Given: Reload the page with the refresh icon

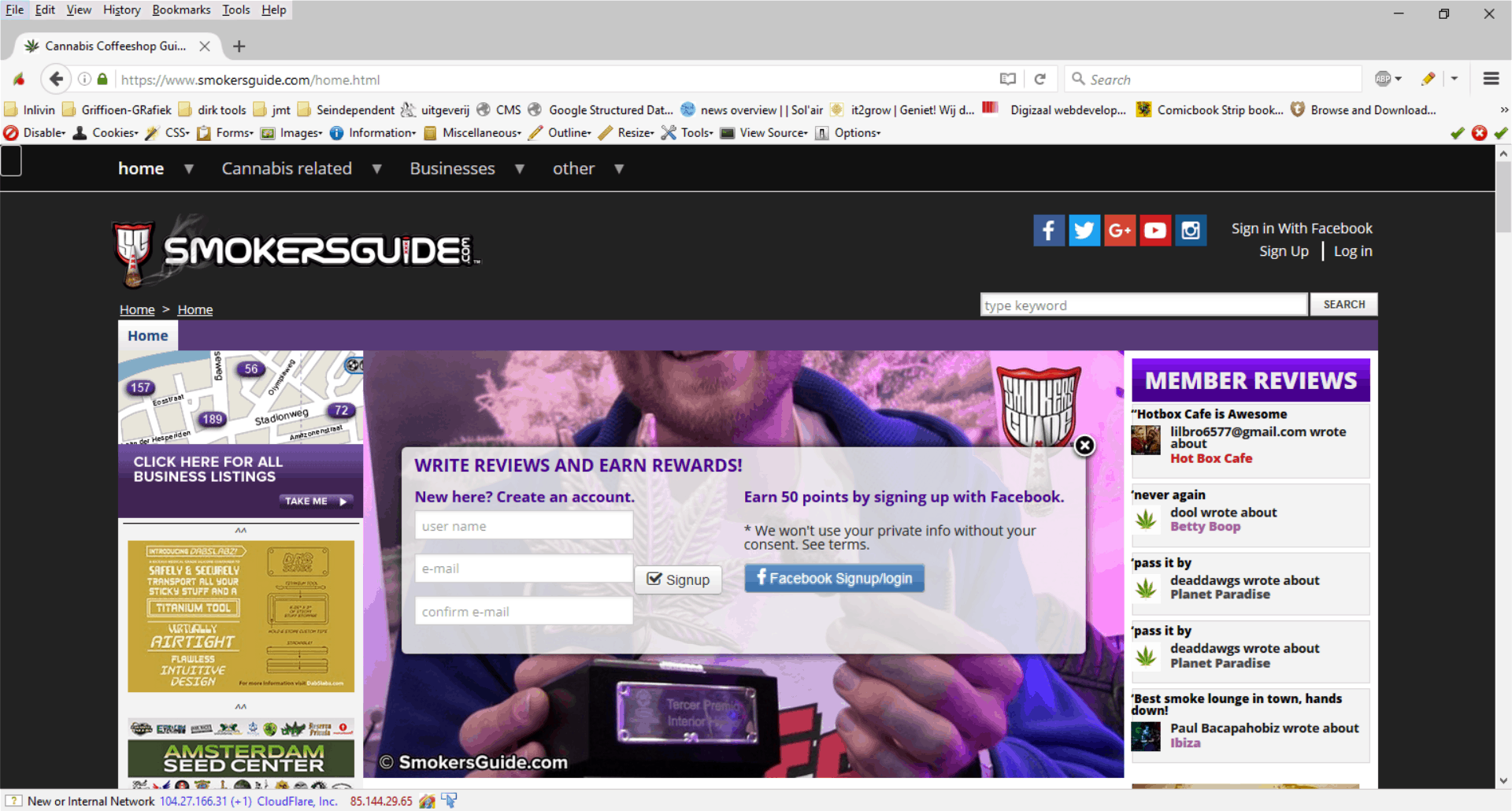Looking at the screenshot, I should click(1039, 79).
